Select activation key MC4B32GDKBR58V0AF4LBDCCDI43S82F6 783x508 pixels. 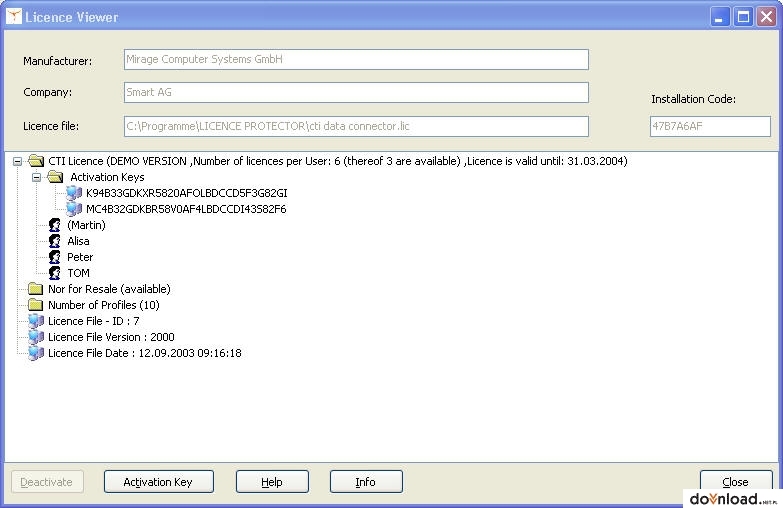(186, 209)
